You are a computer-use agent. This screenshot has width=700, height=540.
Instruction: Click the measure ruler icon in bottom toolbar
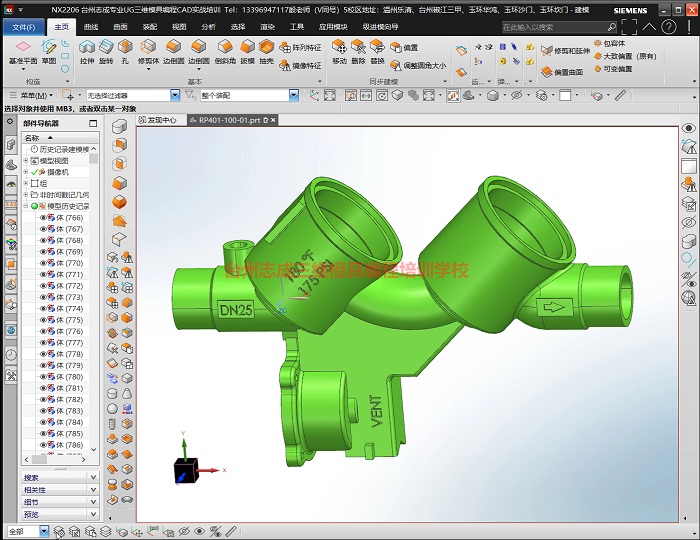231,531
